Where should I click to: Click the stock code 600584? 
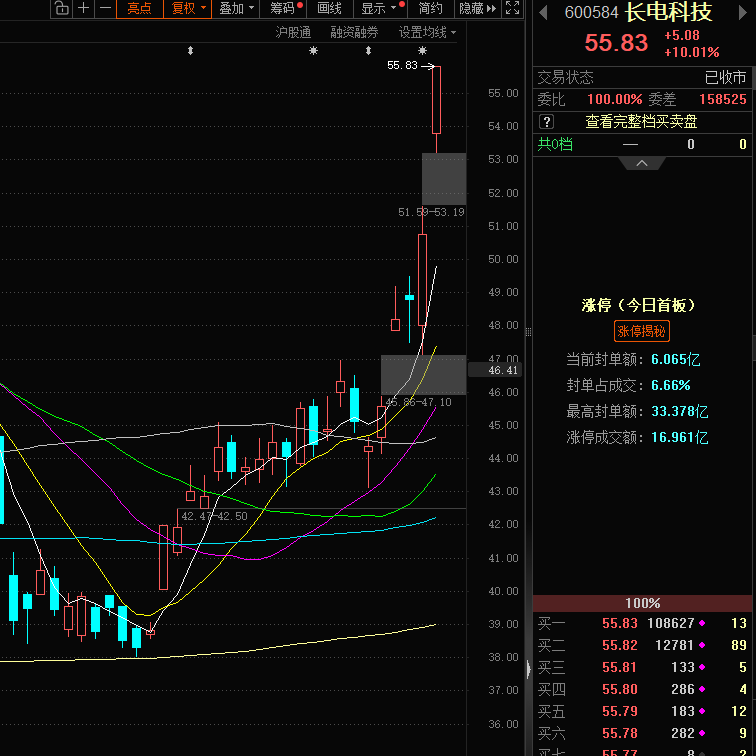(592, 13)
